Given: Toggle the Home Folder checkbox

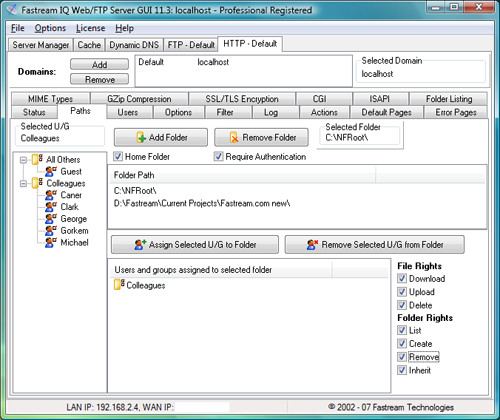Looking at the screenshot, I should 118,156.
